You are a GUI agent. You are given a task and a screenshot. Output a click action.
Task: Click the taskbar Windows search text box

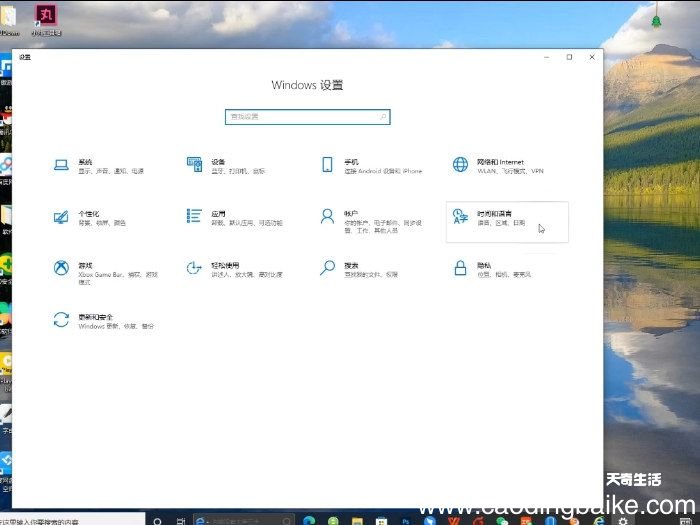tap(74, 520)
